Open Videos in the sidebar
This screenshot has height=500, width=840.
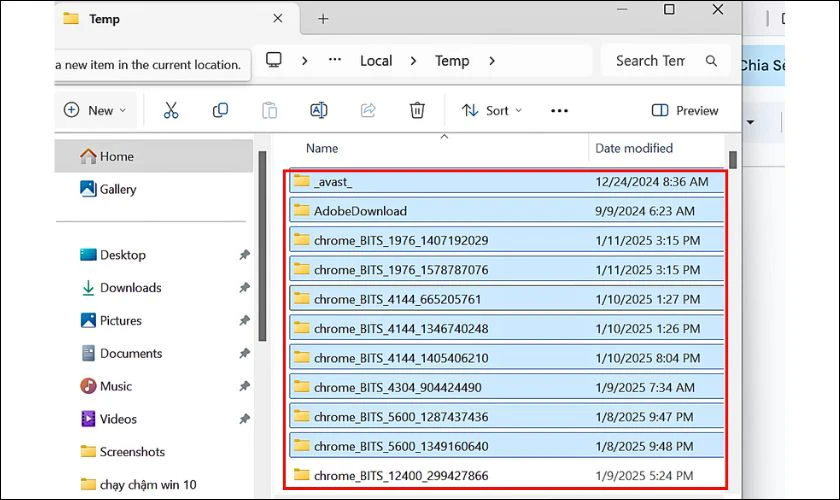[118, 419]
